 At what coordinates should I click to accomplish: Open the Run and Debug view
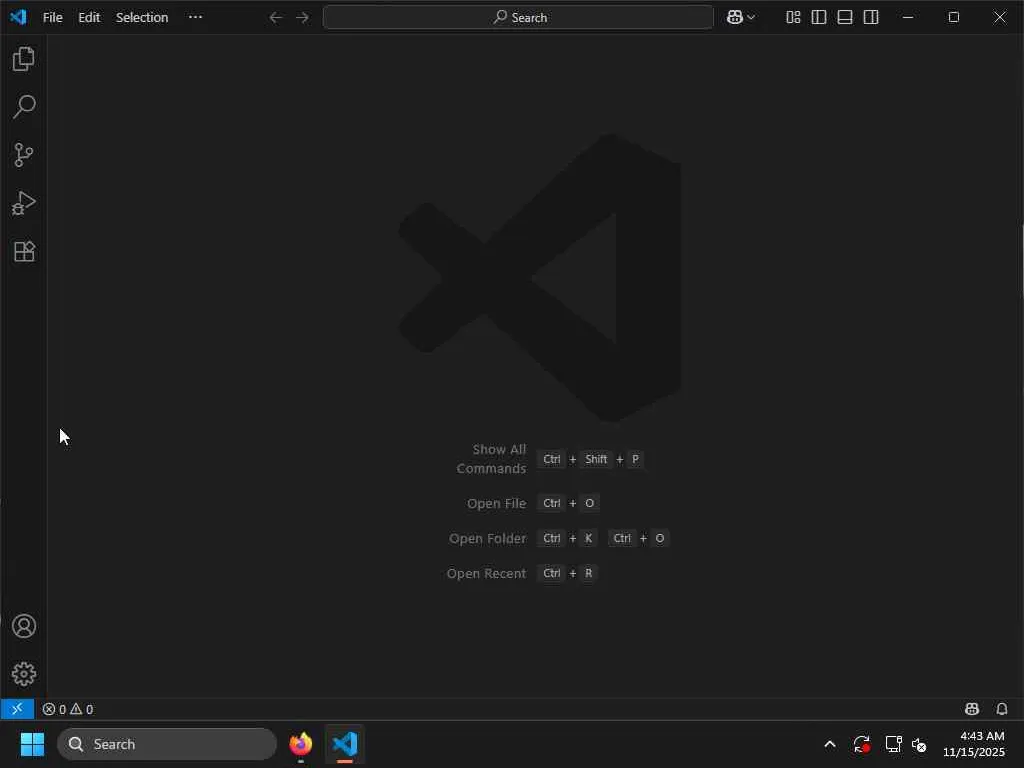tap(24, 203)
